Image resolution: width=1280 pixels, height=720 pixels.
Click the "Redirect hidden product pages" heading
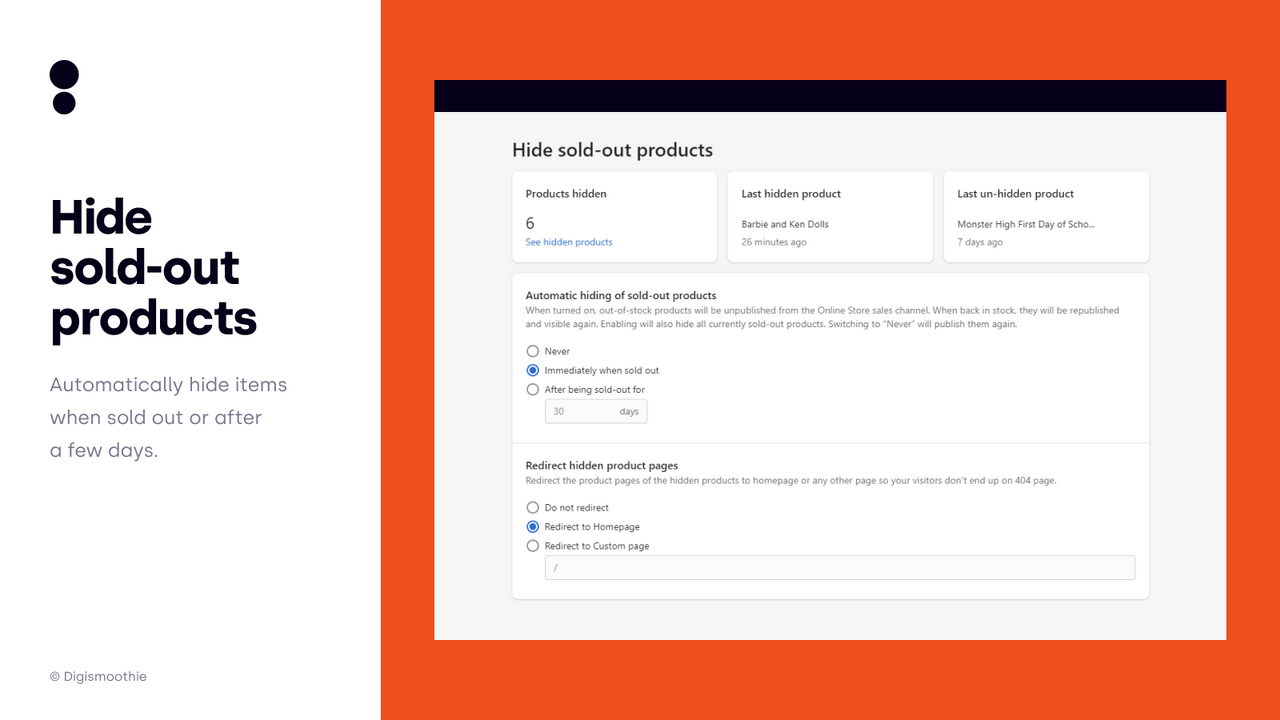pos(601,465)
